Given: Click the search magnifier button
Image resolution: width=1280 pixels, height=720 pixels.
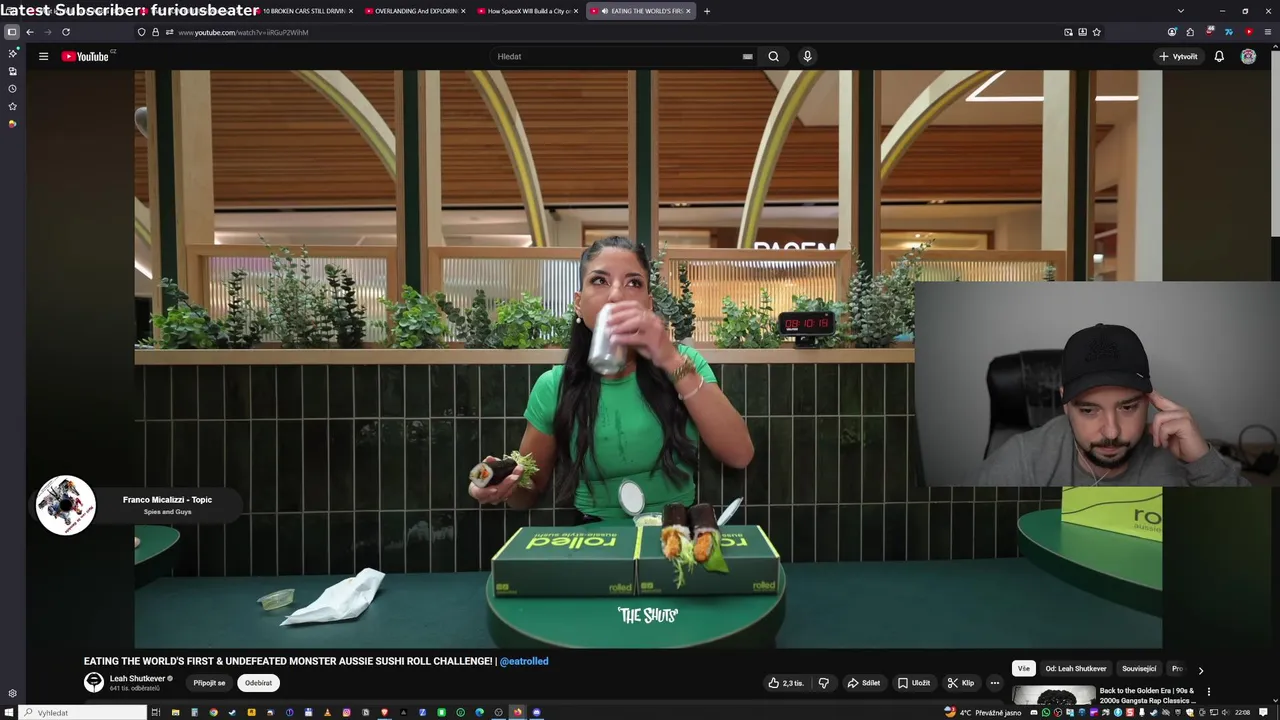Looking at the screenshot, I should click(773, 56).
